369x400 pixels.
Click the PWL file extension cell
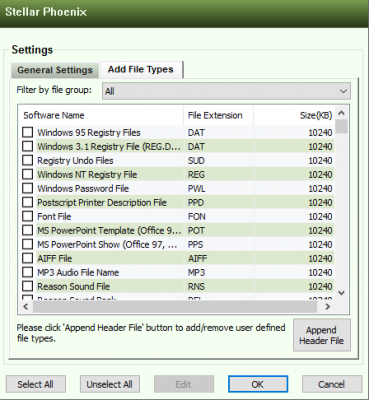pos(218,189)
